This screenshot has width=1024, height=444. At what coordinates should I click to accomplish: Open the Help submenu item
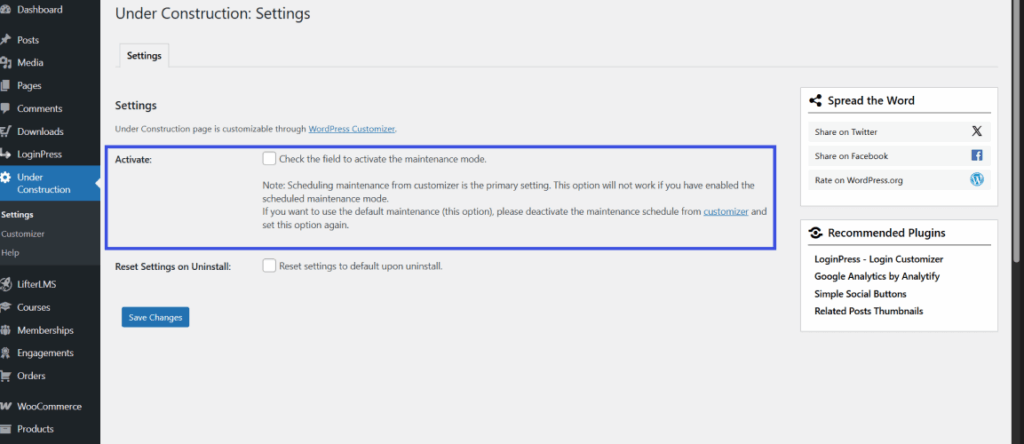tap(10, 252)
